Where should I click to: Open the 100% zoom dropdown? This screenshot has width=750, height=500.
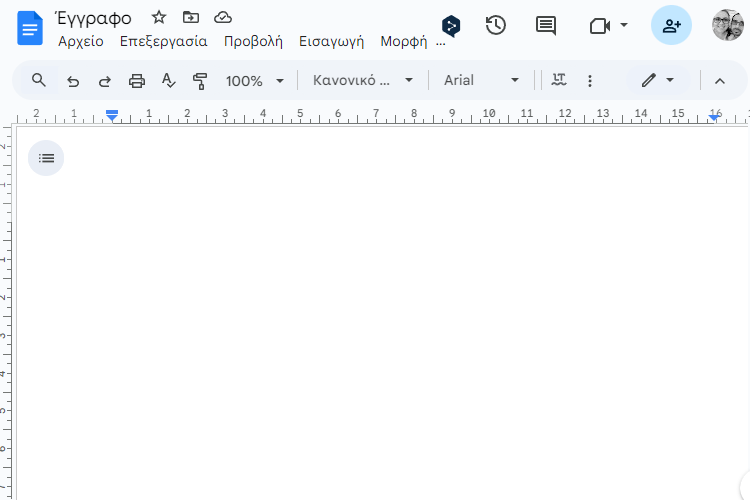pyautogui.click(x=254, y=81)
